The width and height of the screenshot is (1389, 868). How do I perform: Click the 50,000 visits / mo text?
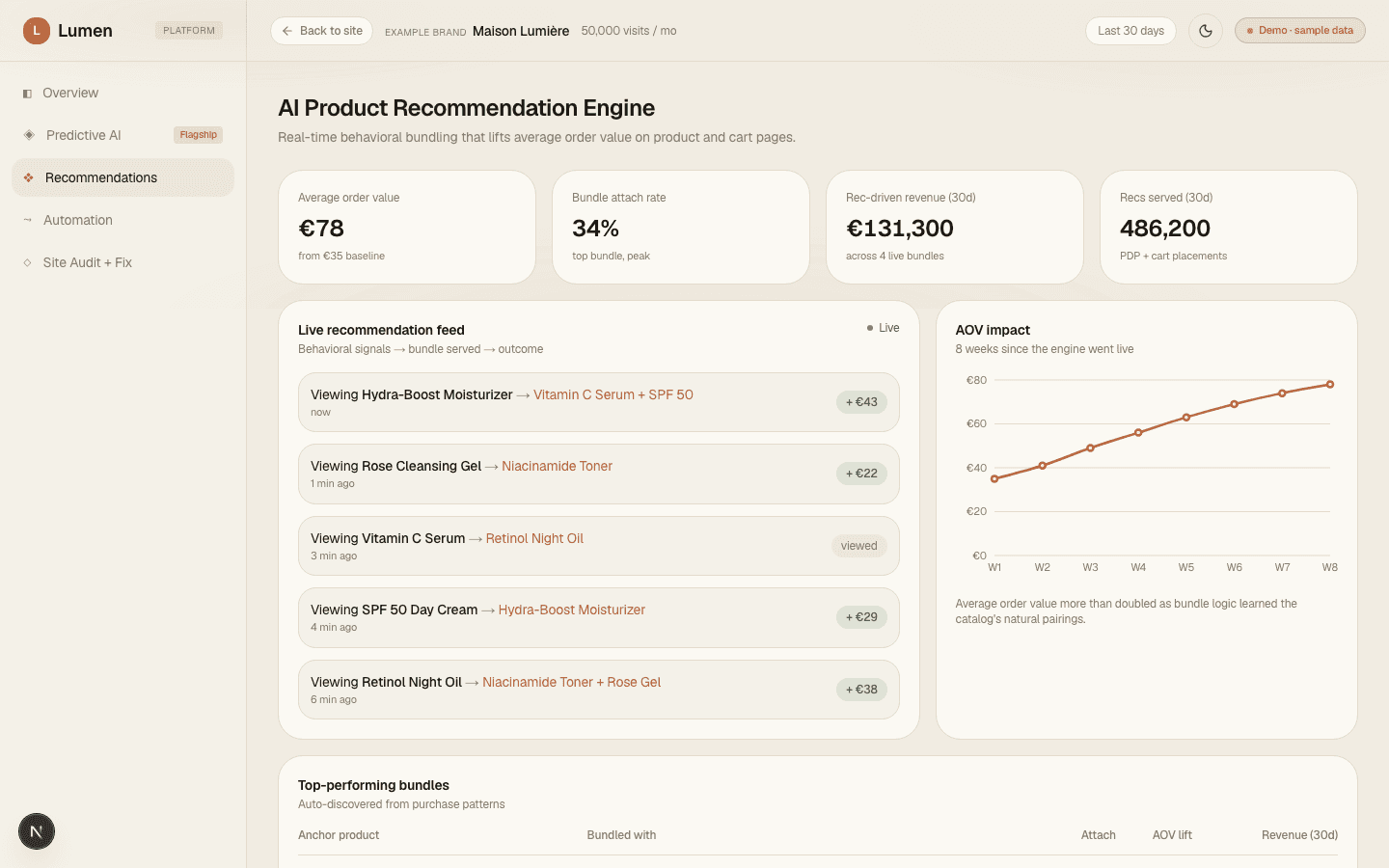[x=629, y=31]
